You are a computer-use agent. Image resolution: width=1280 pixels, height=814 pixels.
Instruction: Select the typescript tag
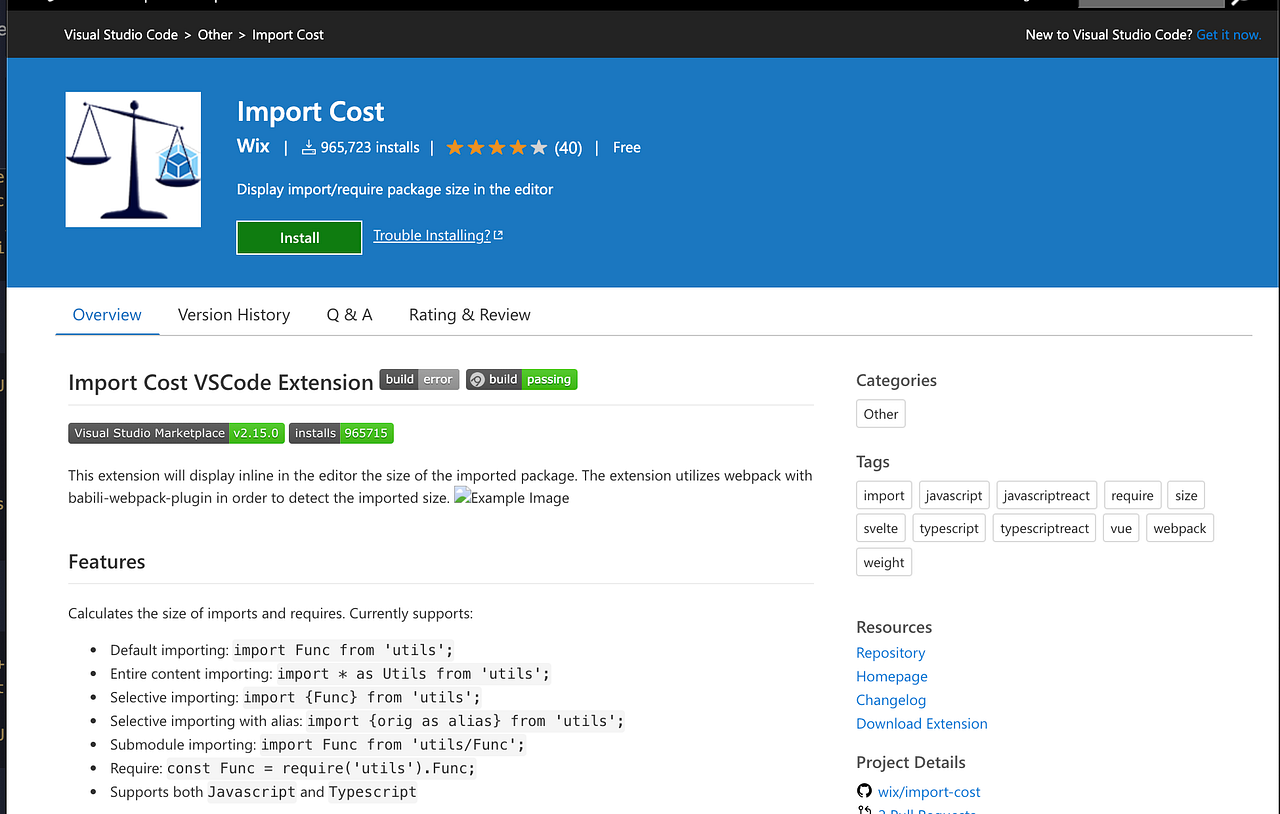[x=949, y=528]
